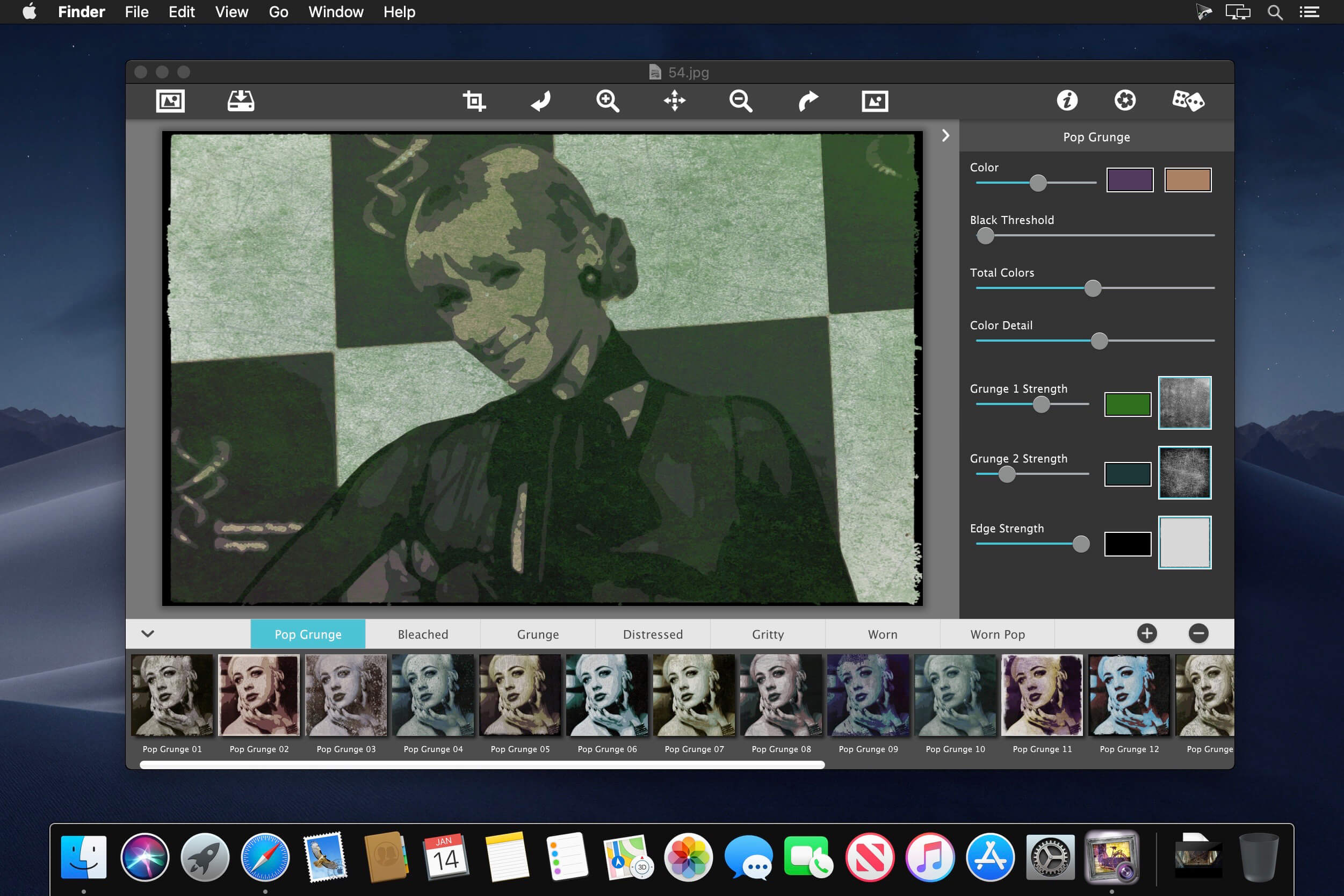Select the Pop Grunge 09 thumbnail
This screenshot has height=896, width=1344.
(868, 696)
